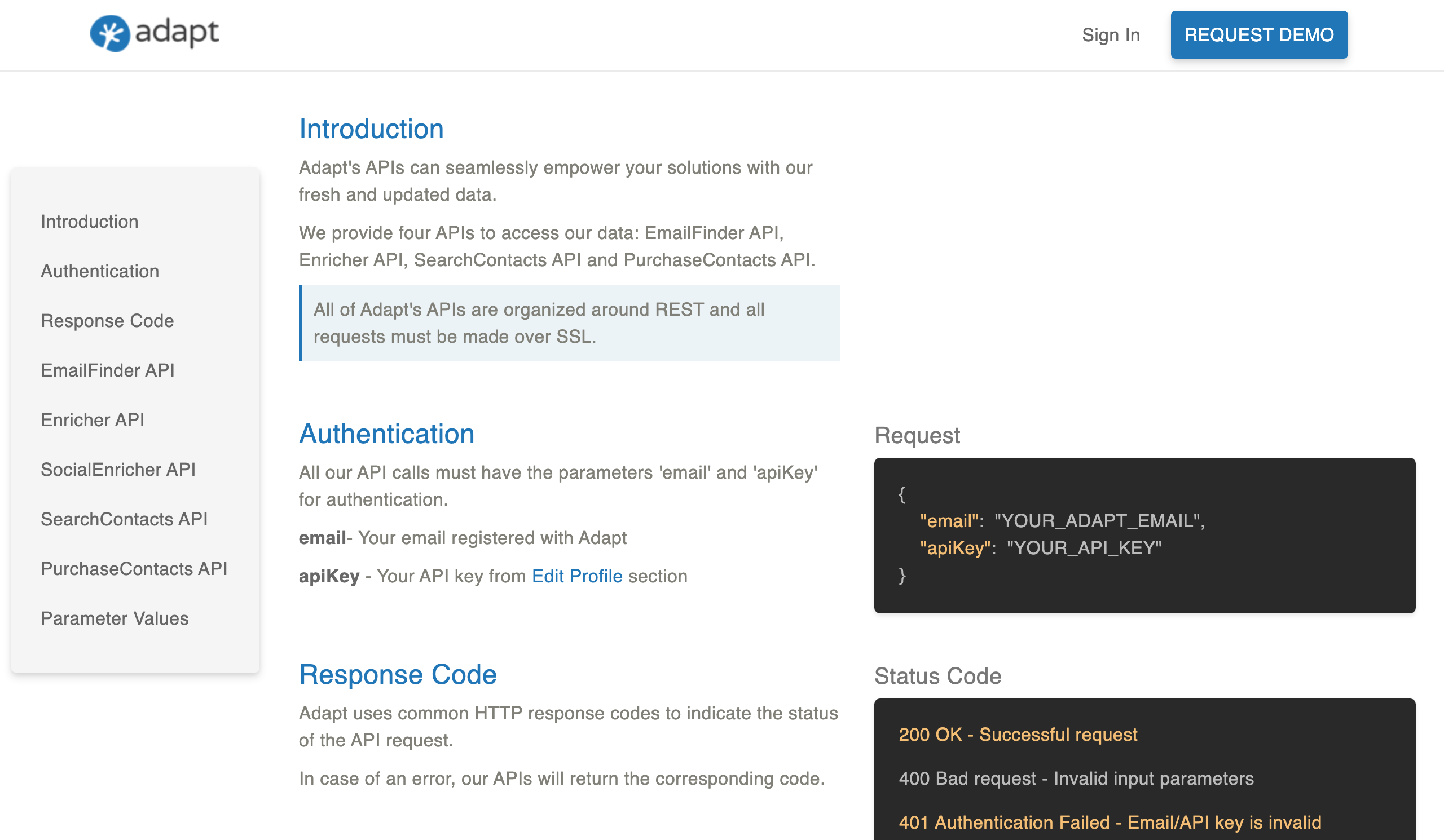
Task: Open Enricher API sidebar item
Action: pyautogui.click(x=93, y=419)
